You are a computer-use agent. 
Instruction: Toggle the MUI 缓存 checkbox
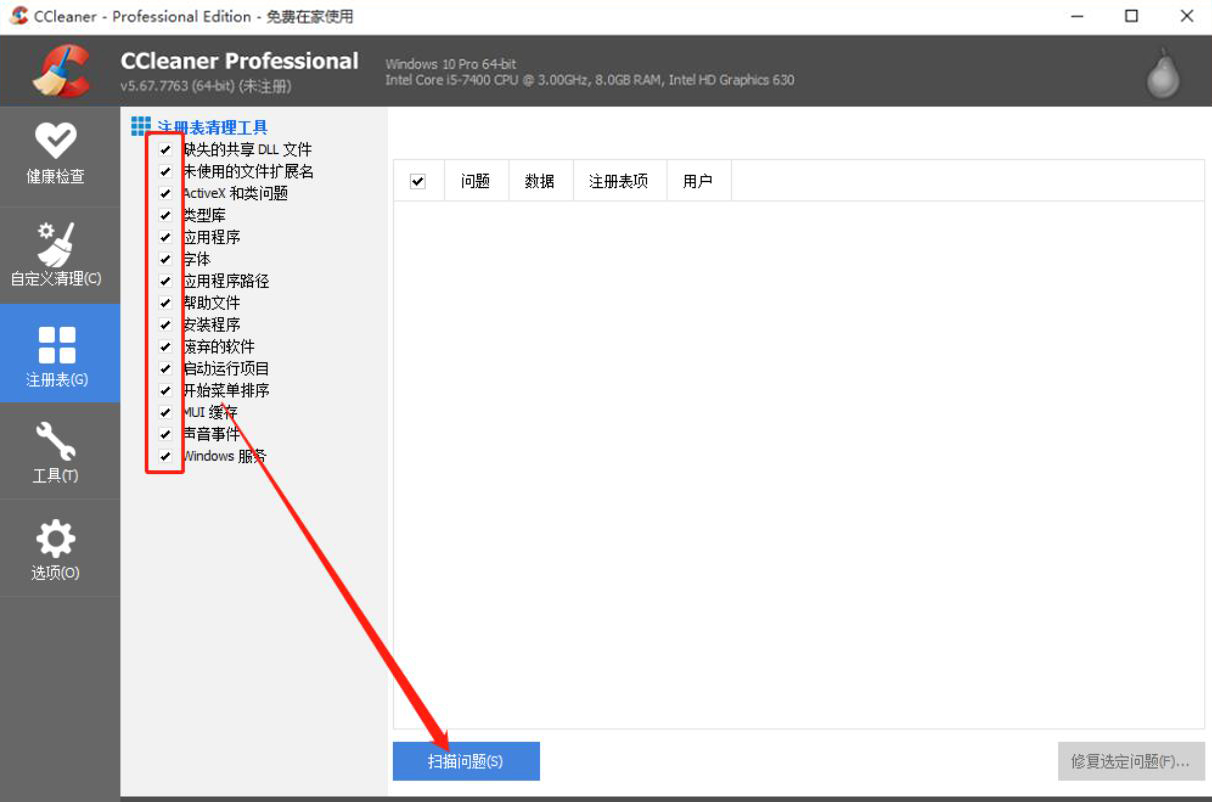click(166, 412)
